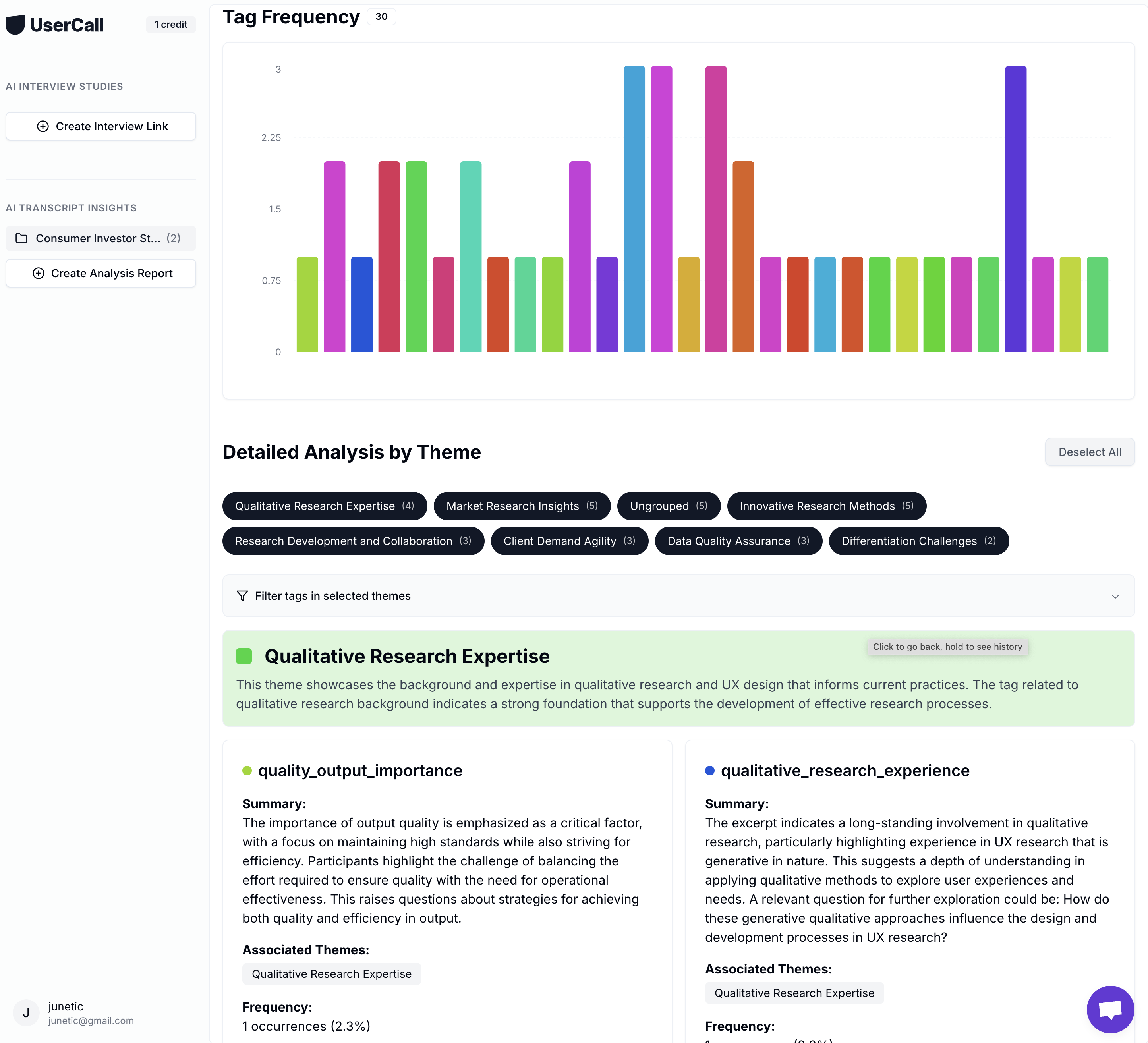Click the UserCall shield logo icon
1148x1043 pixels.
pos(15,25)
